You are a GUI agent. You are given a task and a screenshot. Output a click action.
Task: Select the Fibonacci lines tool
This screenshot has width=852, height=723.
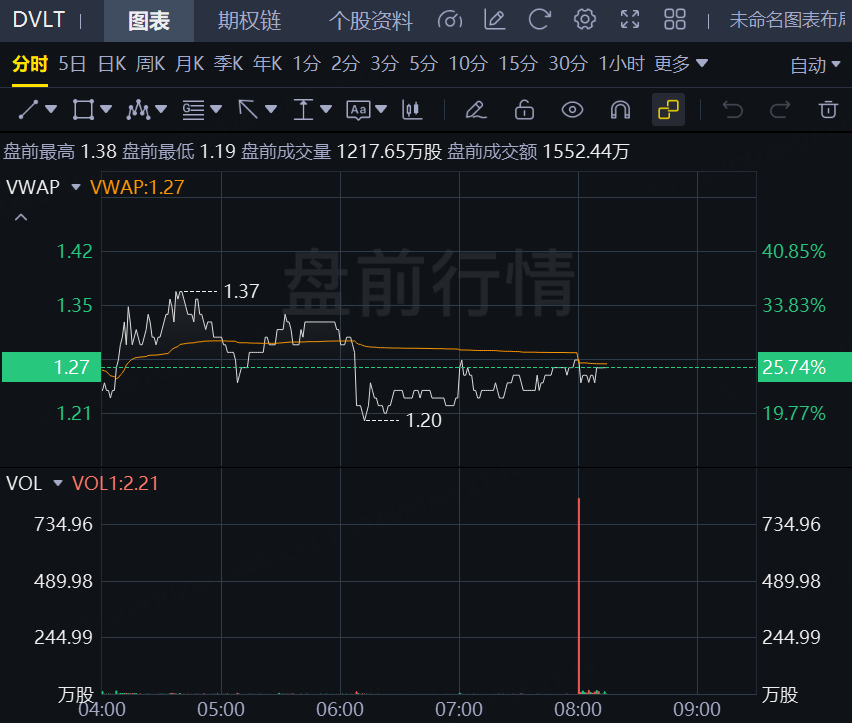tap(193, 110)
